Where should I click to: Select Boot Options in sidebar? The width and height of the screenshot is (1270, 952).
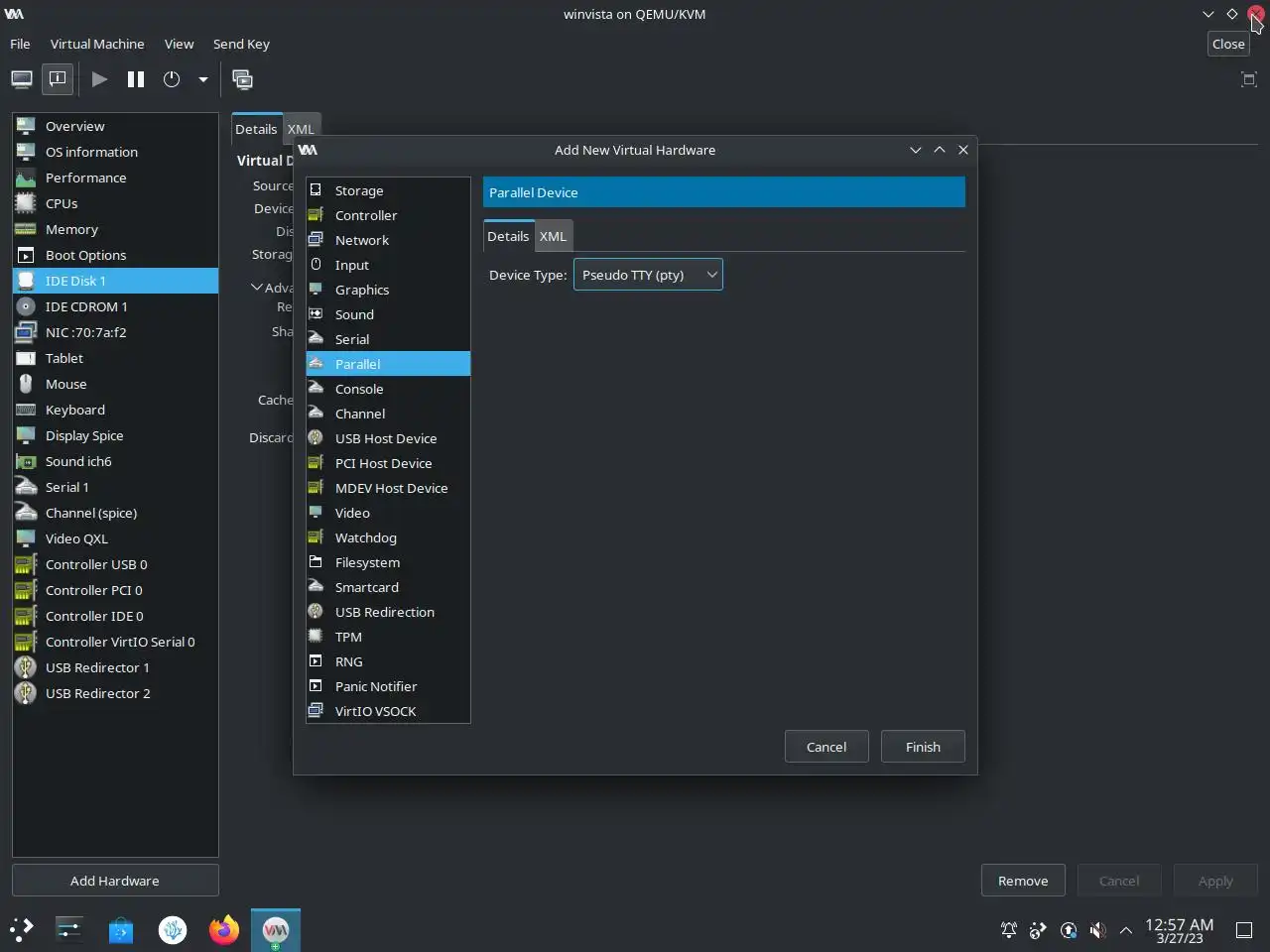click(x=115, y=255)
